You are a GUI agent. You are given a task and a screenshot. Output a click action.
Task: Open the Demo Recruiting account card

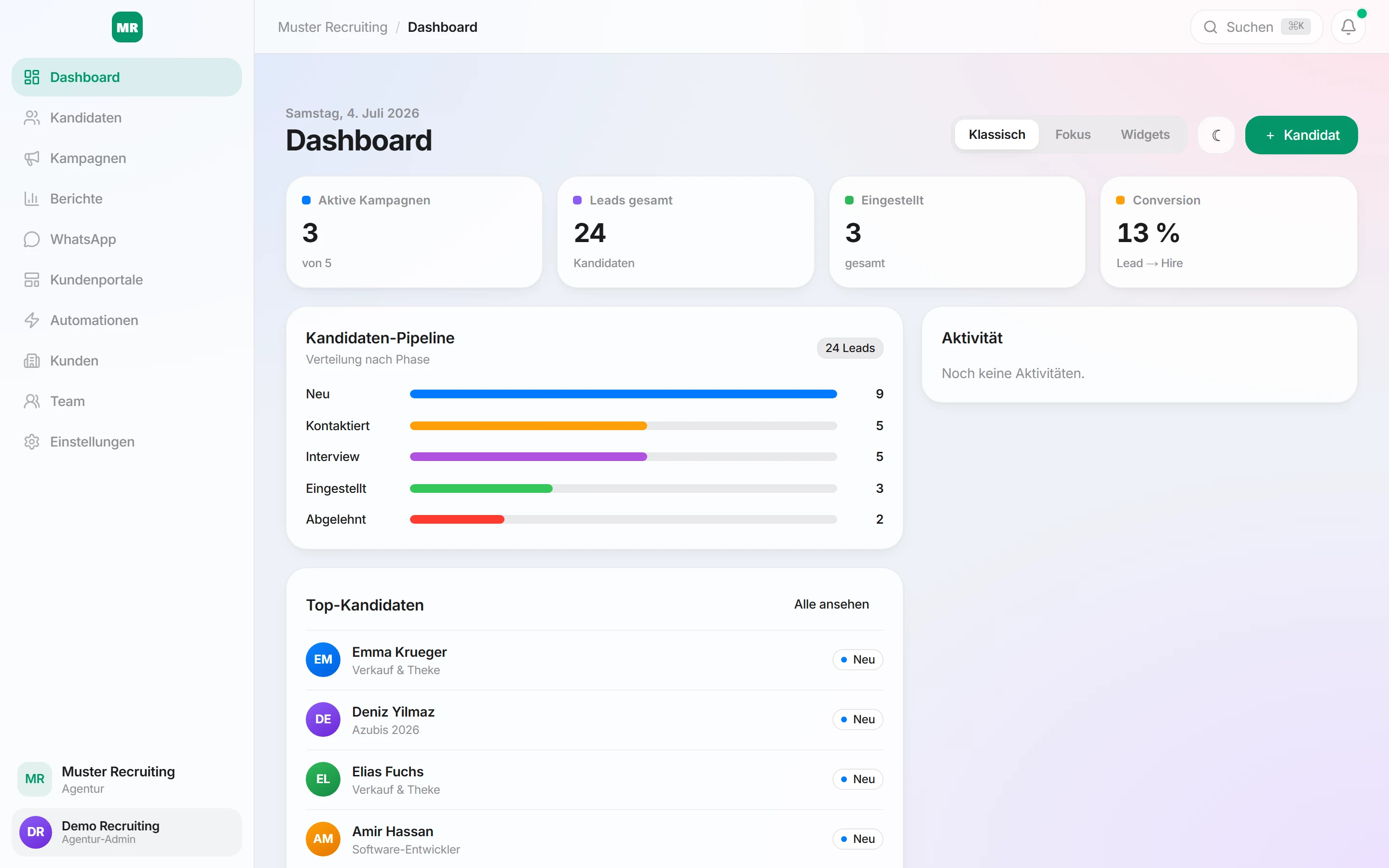coord(127,832)
